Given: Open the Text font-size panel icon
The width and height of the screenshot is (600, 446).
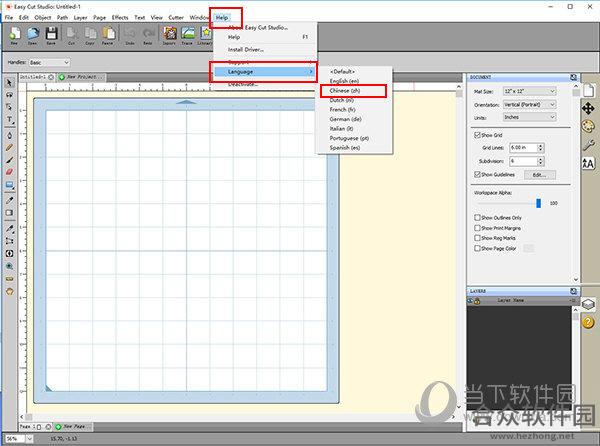Looking at the screenshot, I should [x=589, y=164].
